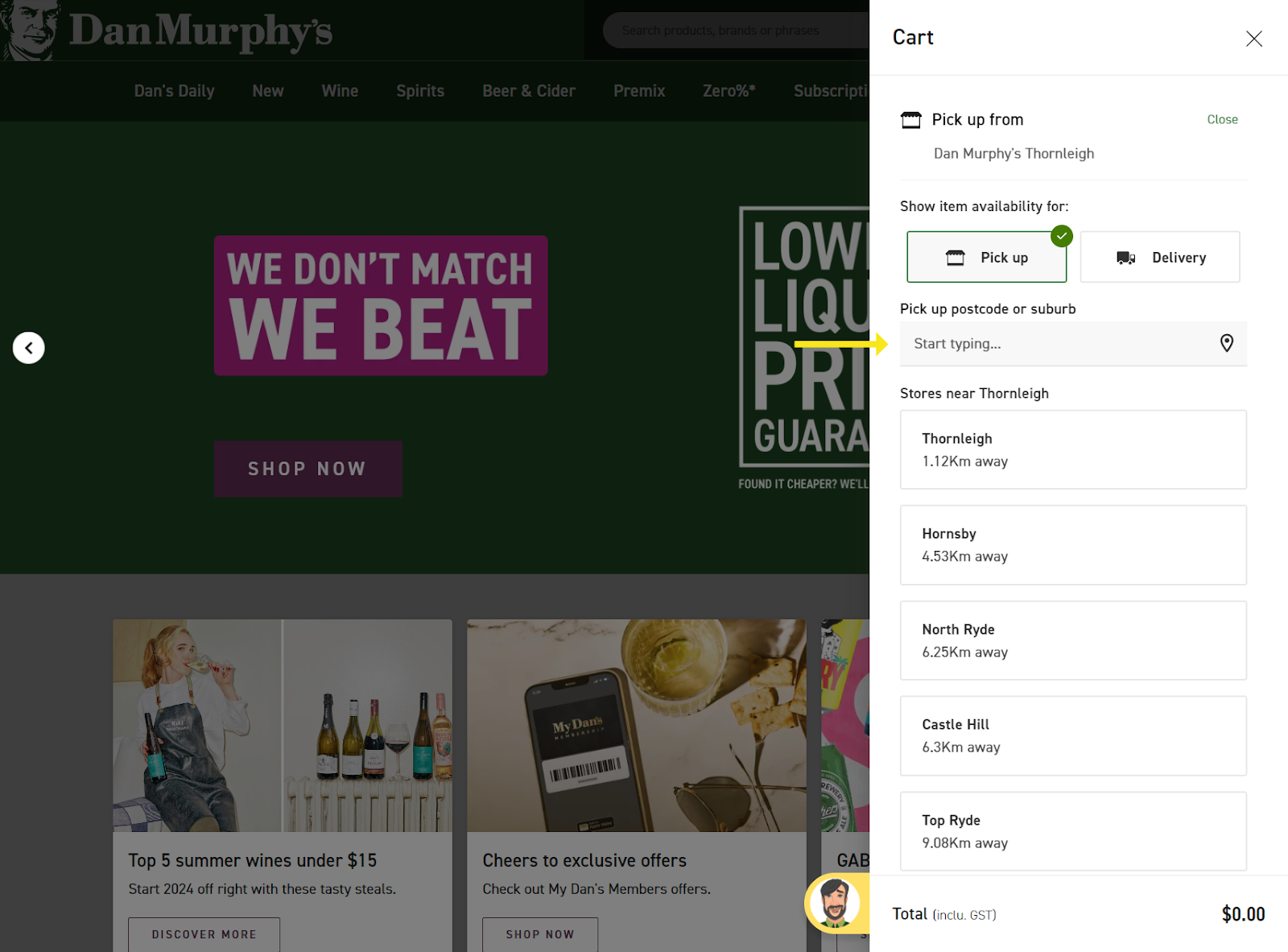The image size is (1288, 952).
Task: Click the location pin icon in postcode field
Action: click(1226, 343)
